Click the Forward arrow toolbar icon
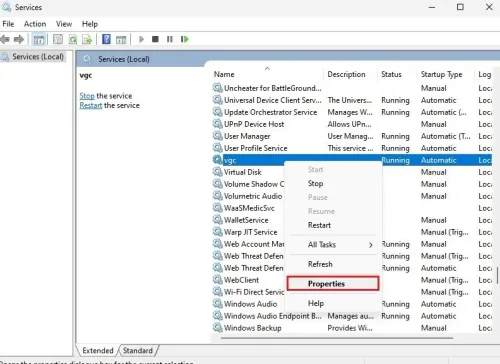500x364 pixels. 19,39
